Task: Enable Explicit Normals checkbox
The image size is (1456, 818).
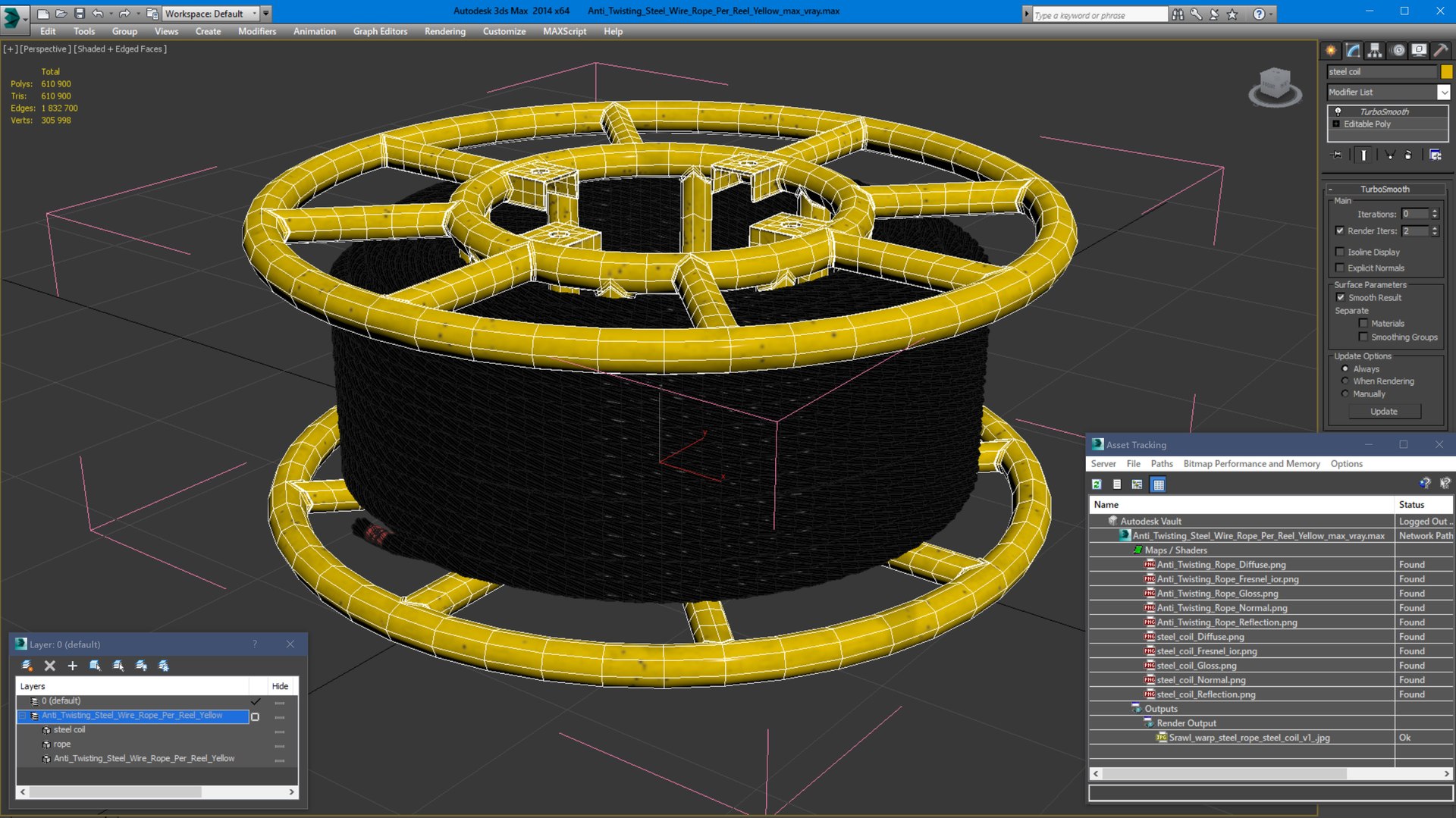Action: point(1340,268)
